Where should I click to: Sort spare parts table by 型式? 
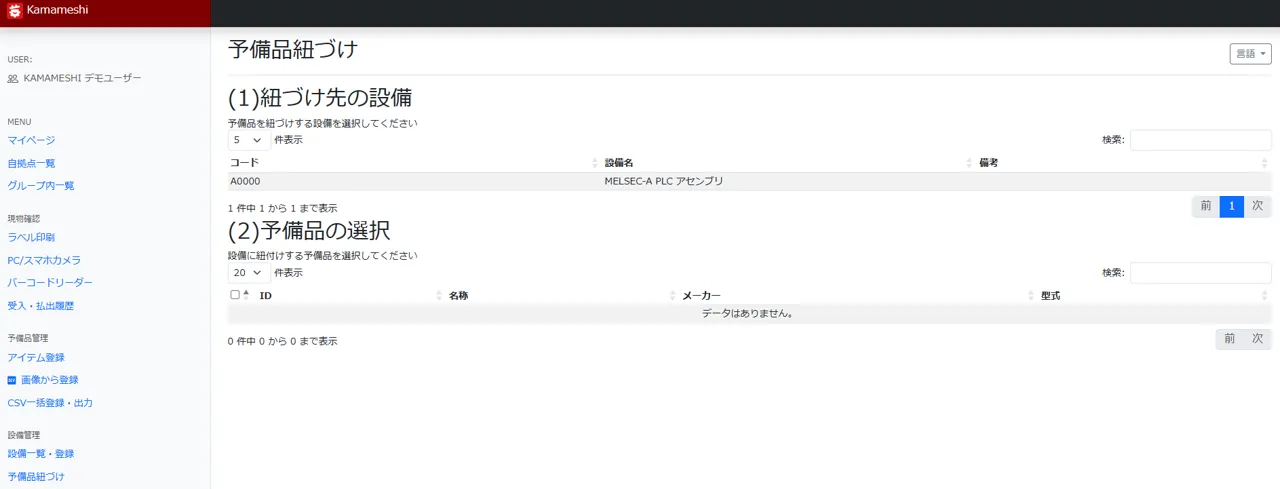[1155, 296]
